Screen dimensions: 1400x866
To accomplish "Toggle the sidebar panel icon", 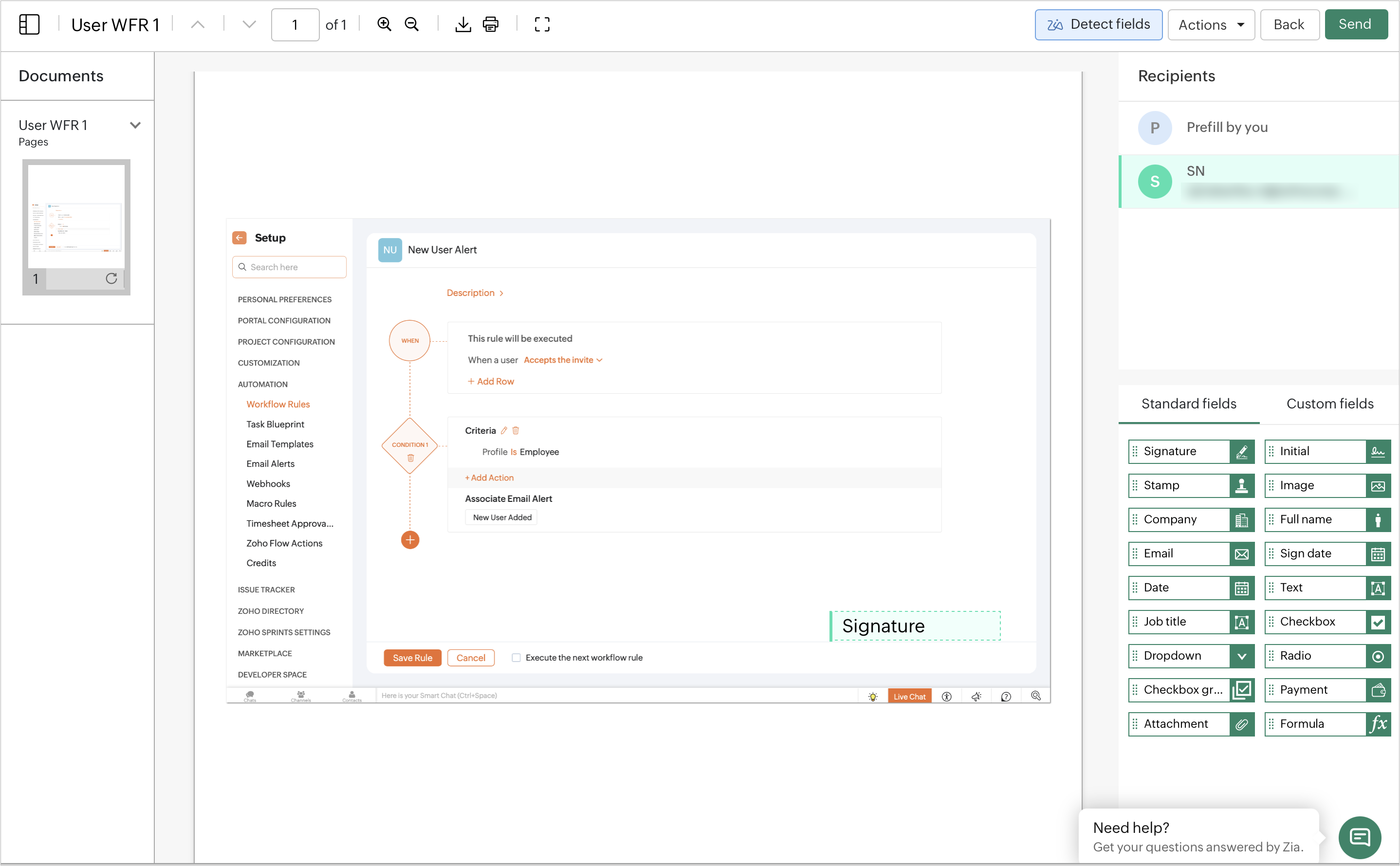I will [x=29, y=25].
